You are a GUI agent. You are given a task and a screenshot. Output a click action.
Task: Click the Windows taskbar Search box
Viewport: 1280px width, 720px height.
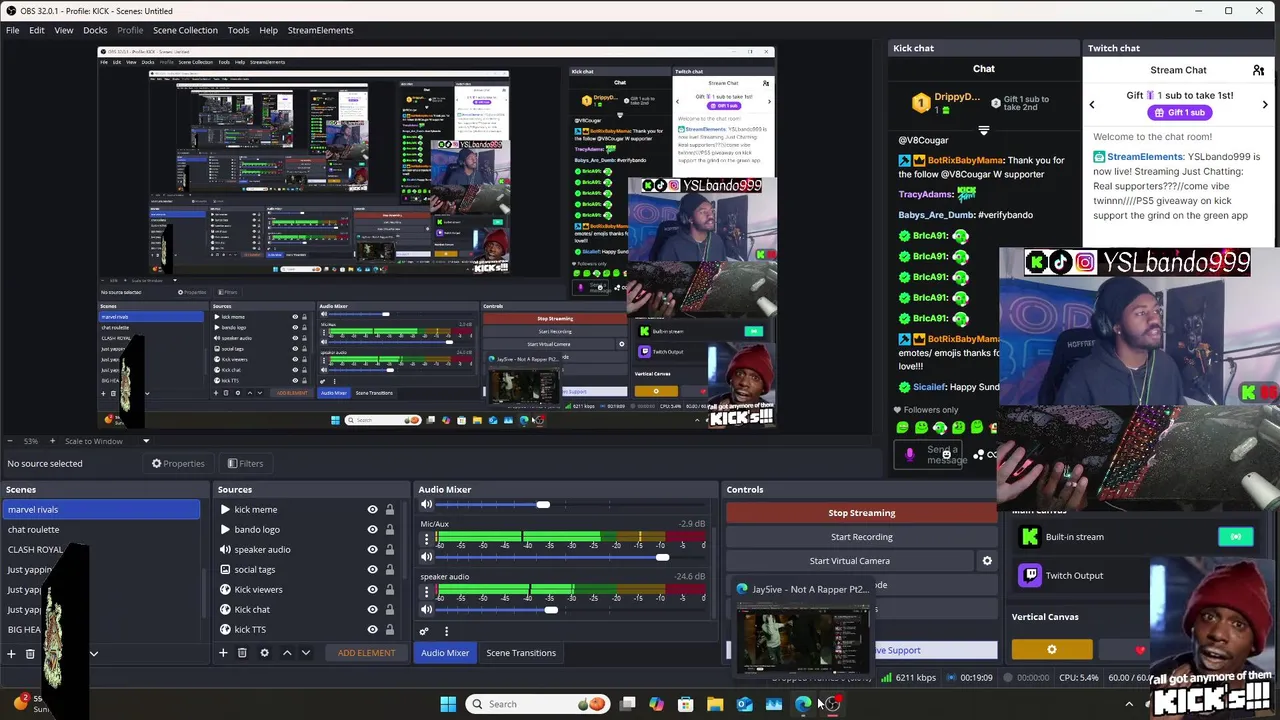click(x=540, y=704)
